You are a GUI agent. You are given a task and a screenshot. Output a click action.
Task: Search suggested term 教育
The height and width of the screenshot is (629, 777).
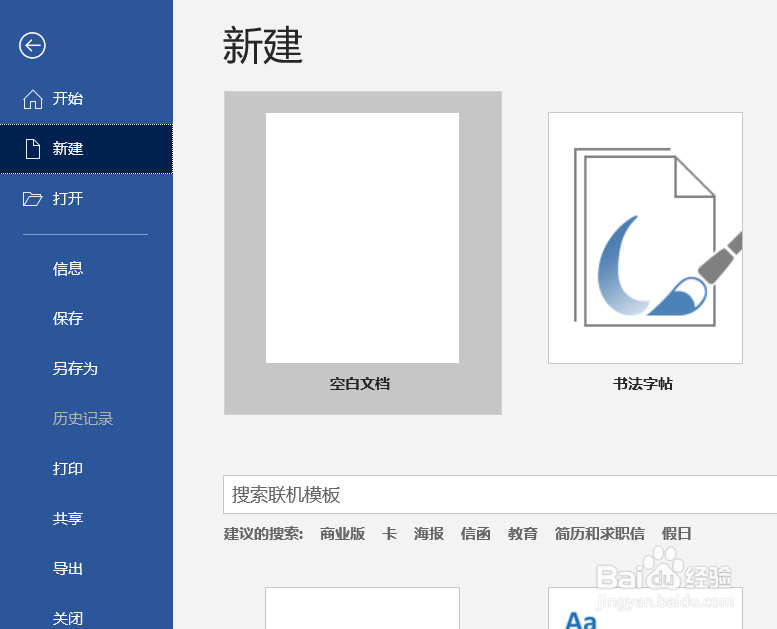point(523,534)
